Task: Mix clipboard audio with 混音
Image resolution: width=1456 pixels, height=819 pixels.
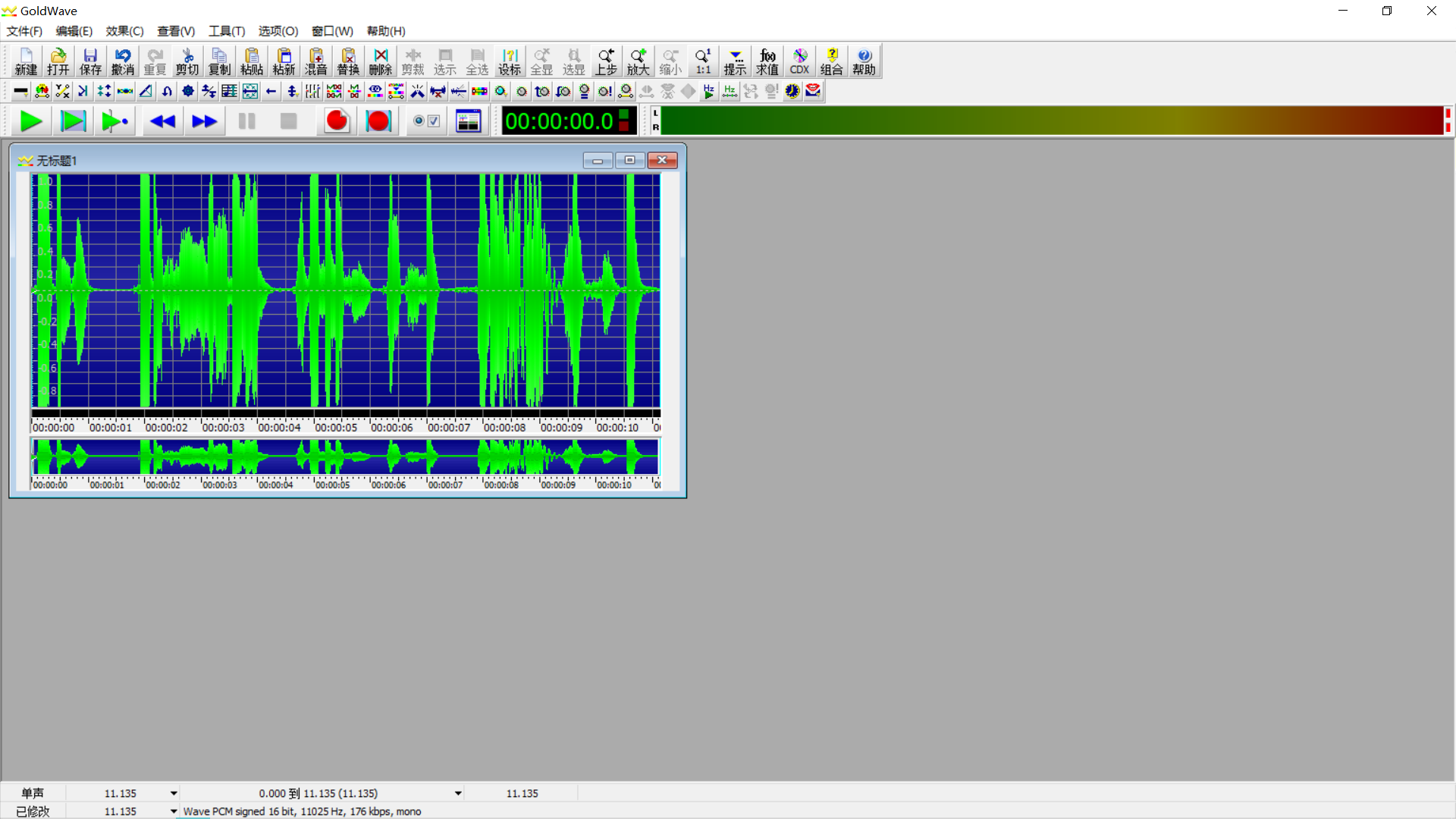Action: [x=316, y=61]
